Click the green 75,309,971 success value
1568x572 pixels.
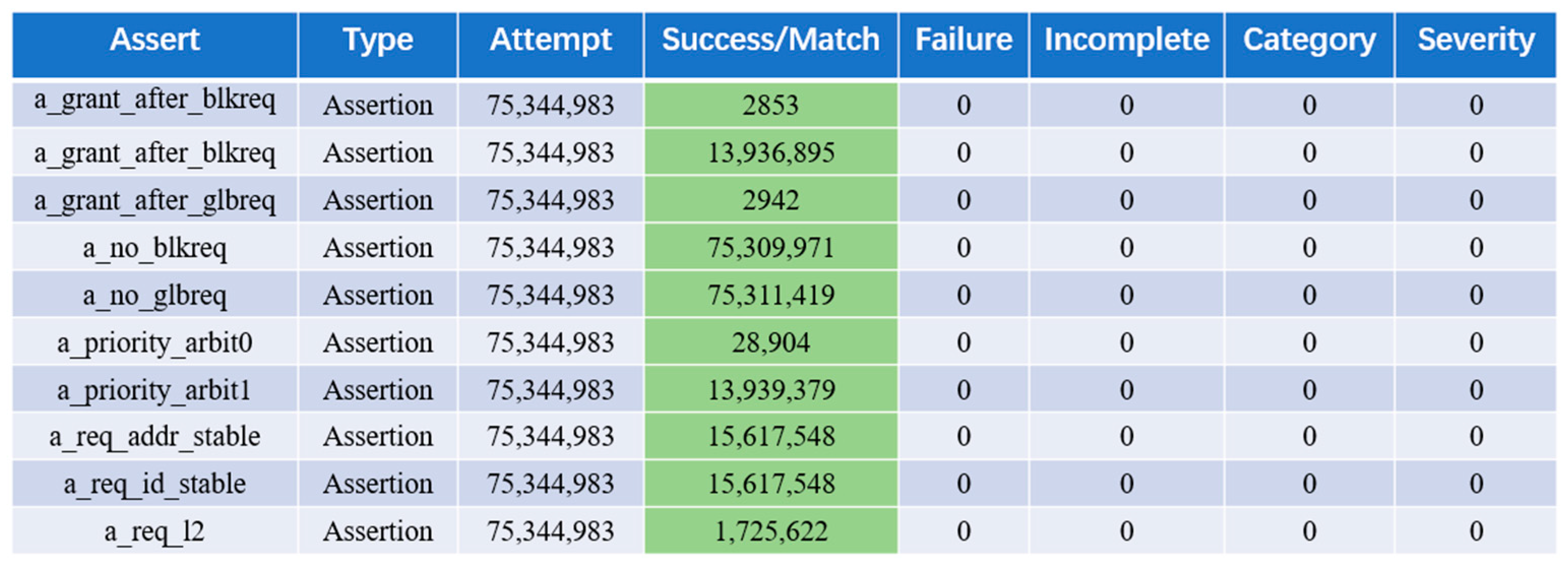coord(771,248)
